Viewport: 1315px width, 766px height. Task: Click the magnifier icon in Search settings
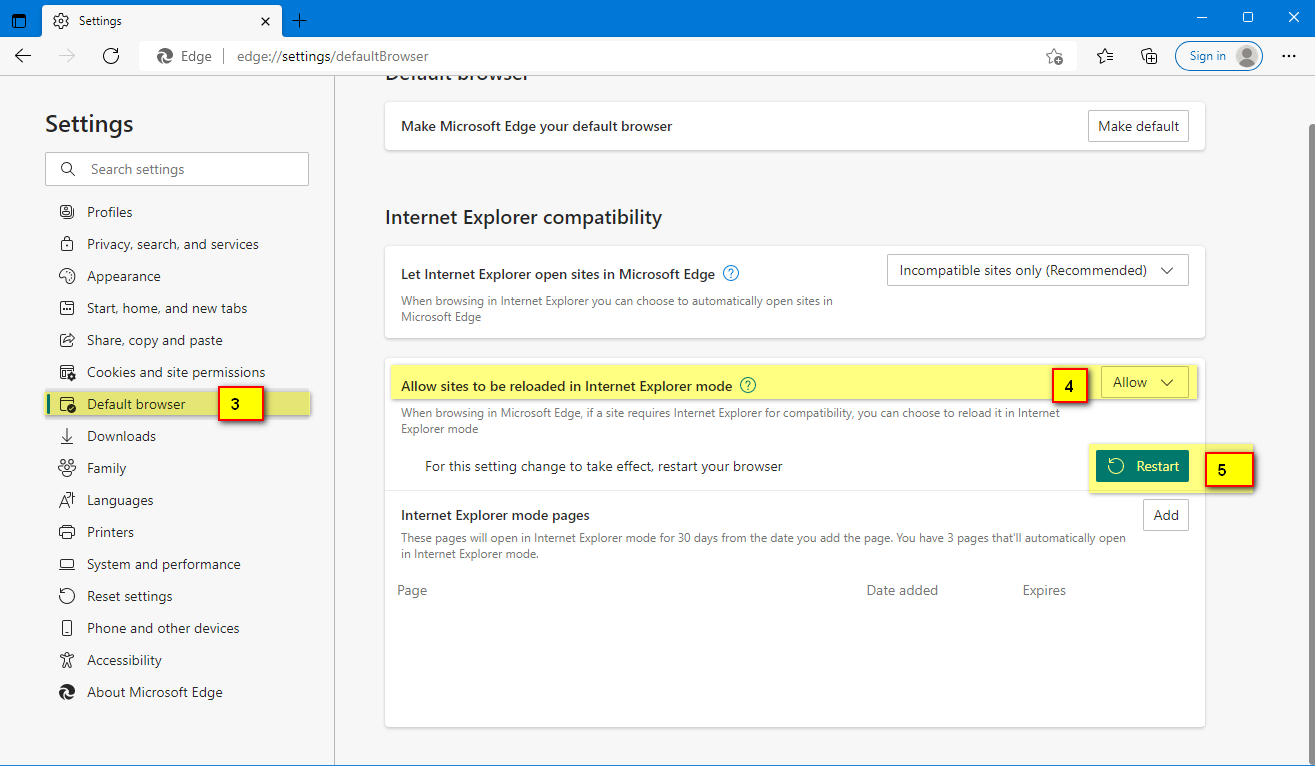[x=68, y=169]
